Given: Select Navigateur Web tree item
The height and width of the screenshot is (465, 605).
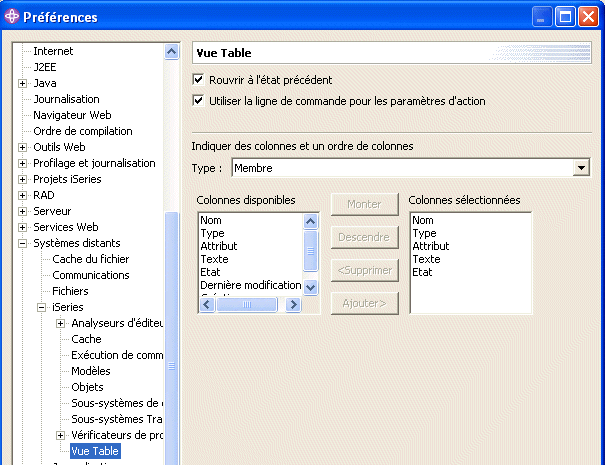Looking at the screenshot, I should tap(72, 115).
